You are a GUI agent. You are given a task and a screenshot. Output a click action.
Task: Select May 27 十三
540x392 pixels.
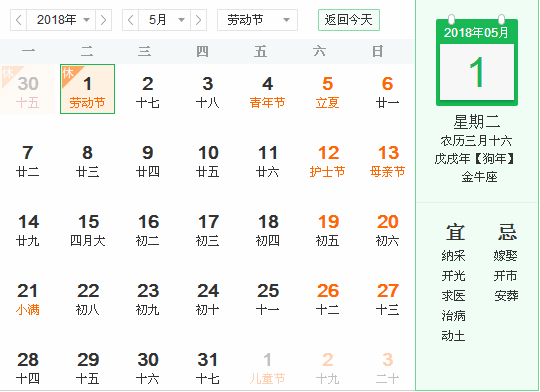coord(387,299)
